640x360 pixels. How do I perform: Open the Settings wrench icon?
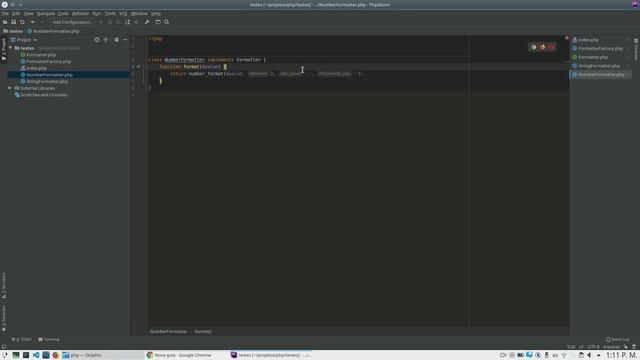point(147,22)
